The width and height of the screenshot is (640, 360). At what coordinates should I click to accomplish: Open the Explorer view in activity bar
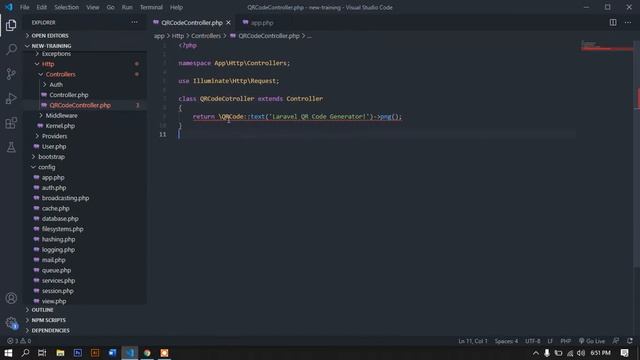point(11,25)
